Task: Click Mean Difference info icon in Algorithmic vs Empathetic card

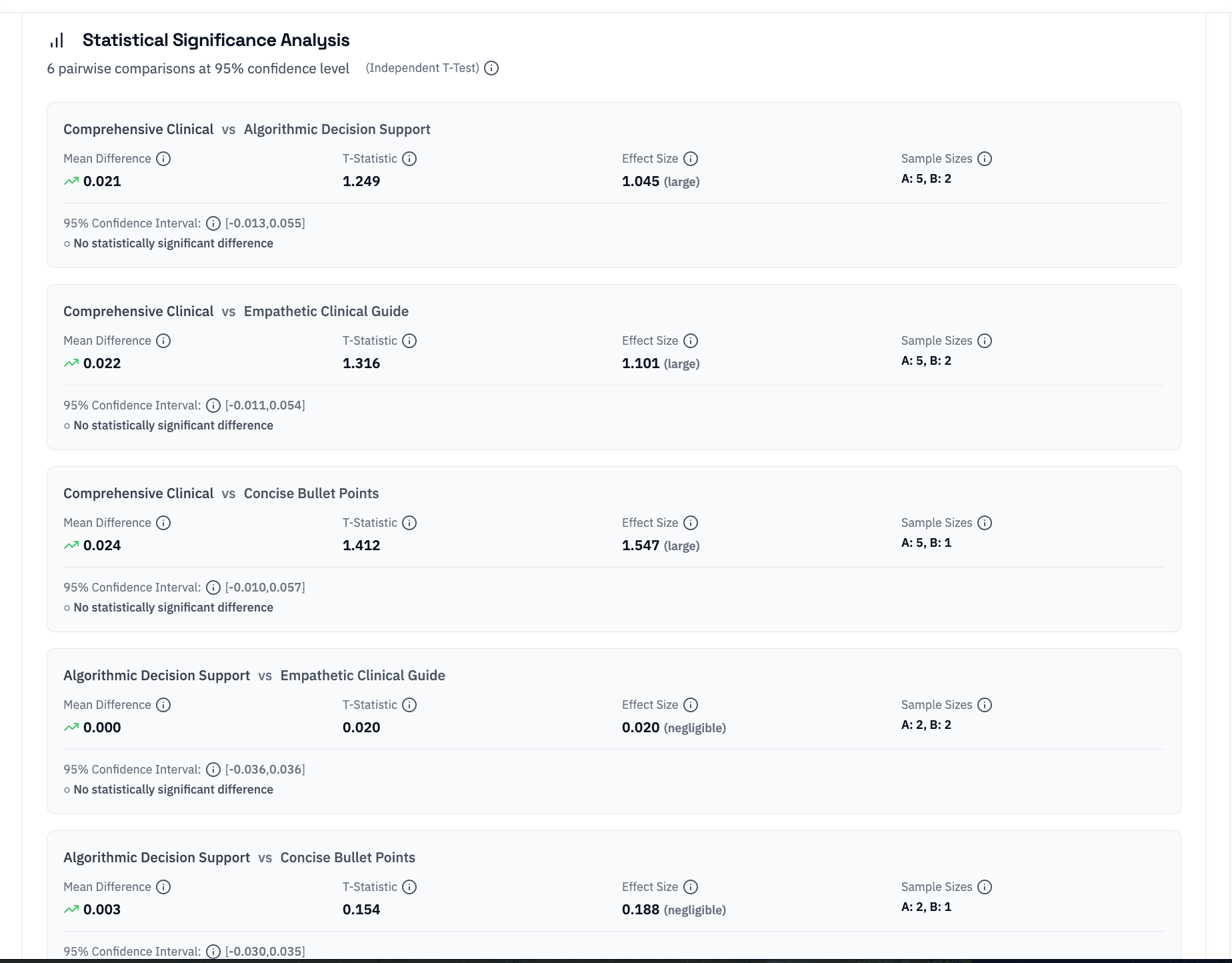Action: click(163, 705)
